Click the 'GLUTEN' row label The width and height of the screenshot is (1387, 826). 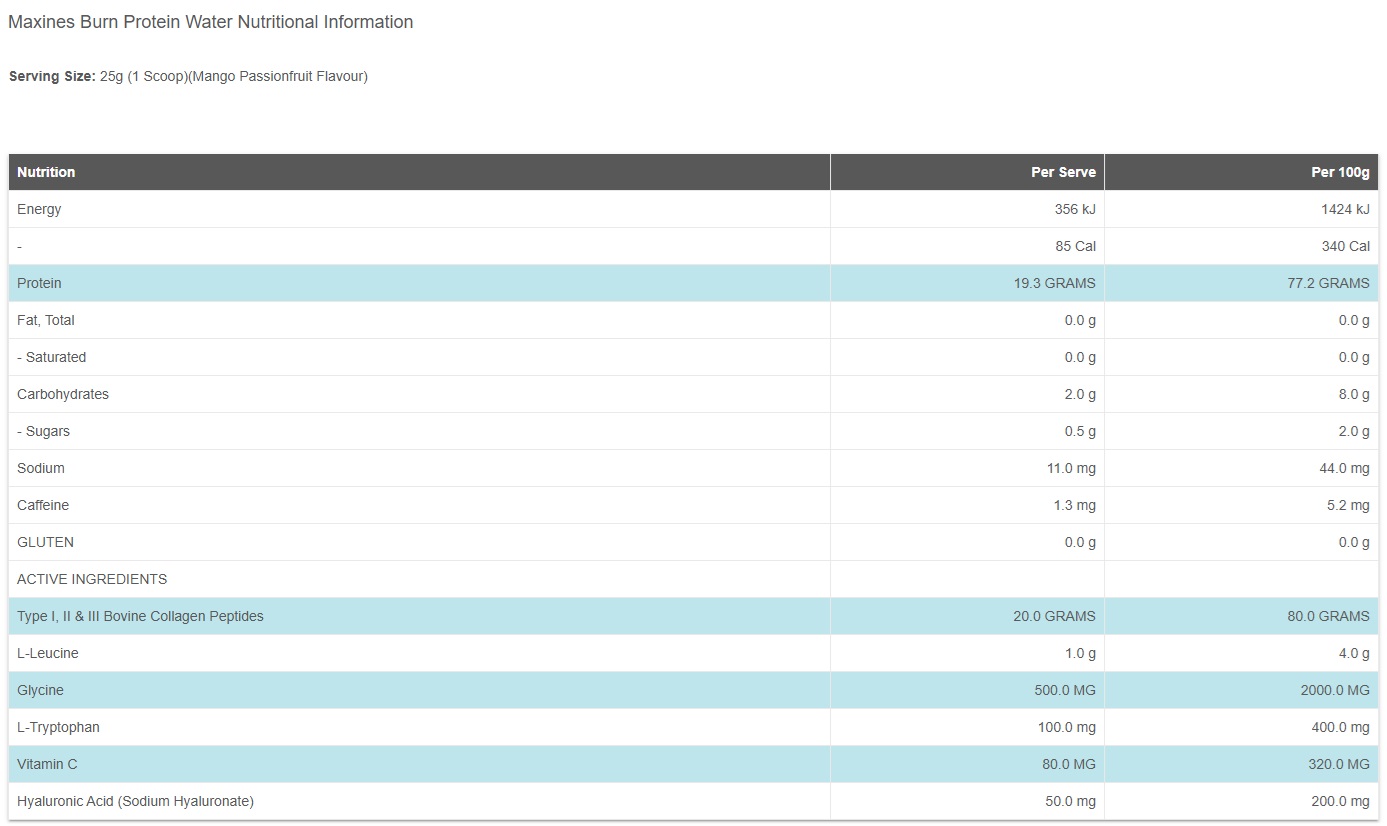point(45,542)
